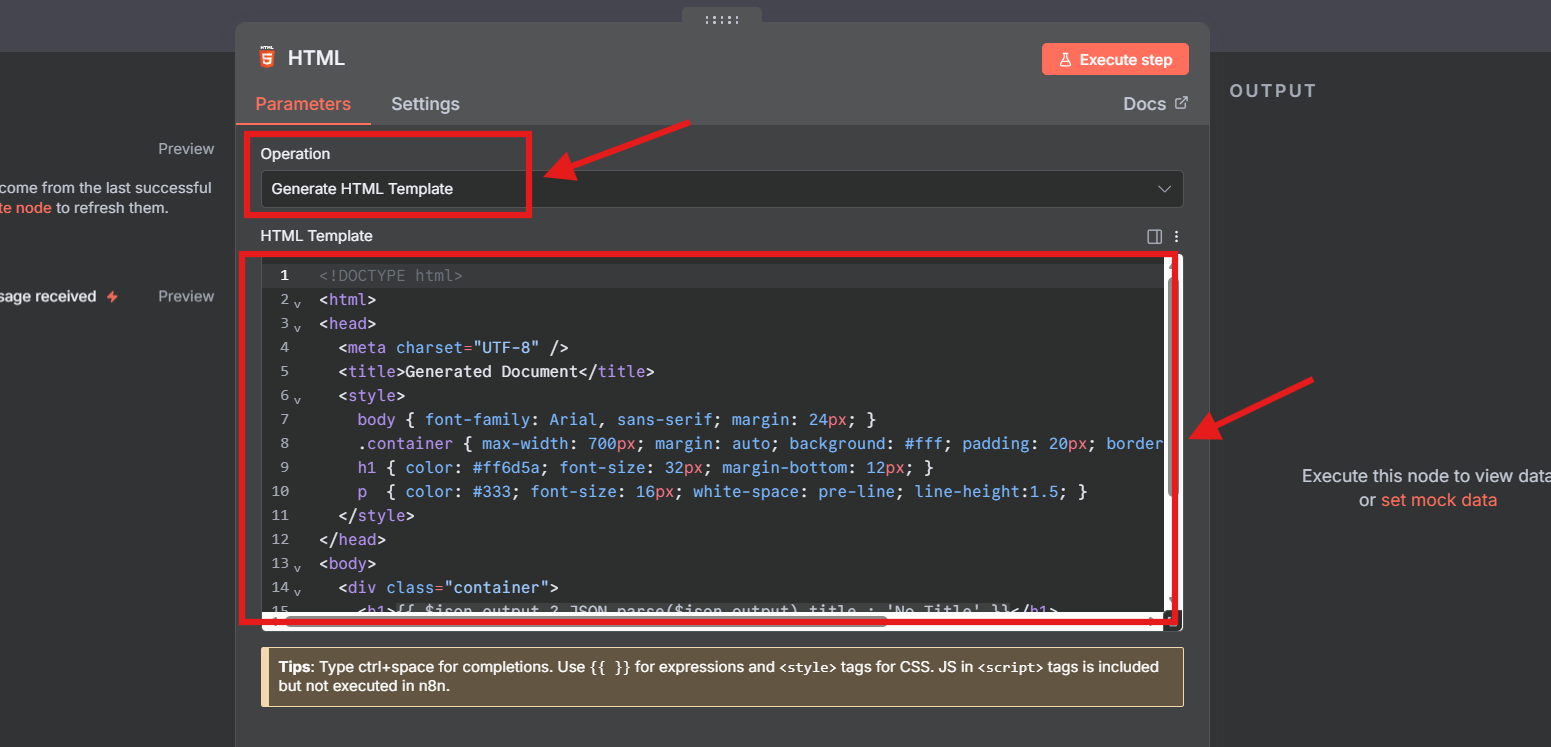Click the external-link icon beside Docs
Viewport: 1551px width, 747px height.
[x=1182, y=103]
